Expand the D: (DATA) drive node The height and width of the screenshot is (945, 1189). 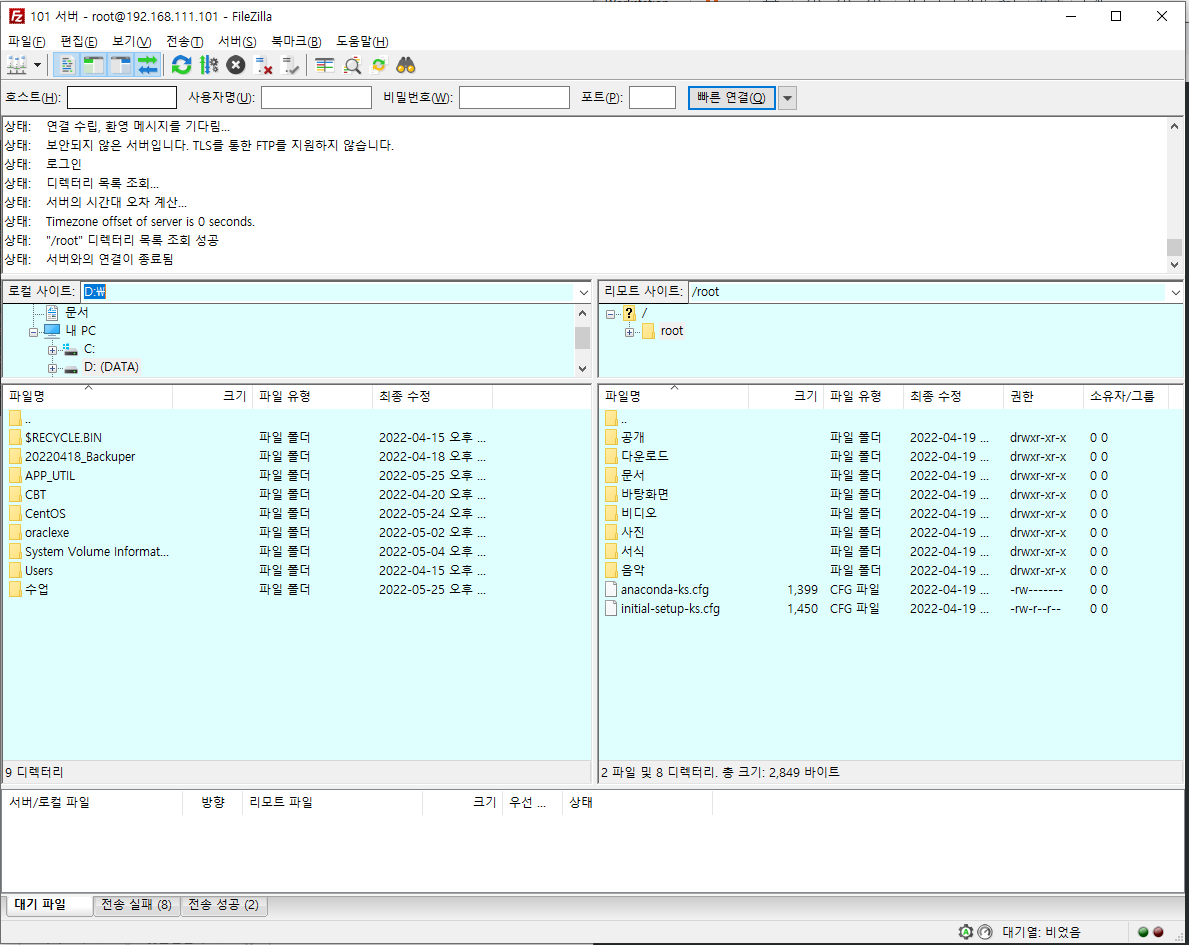click(52, 368)
